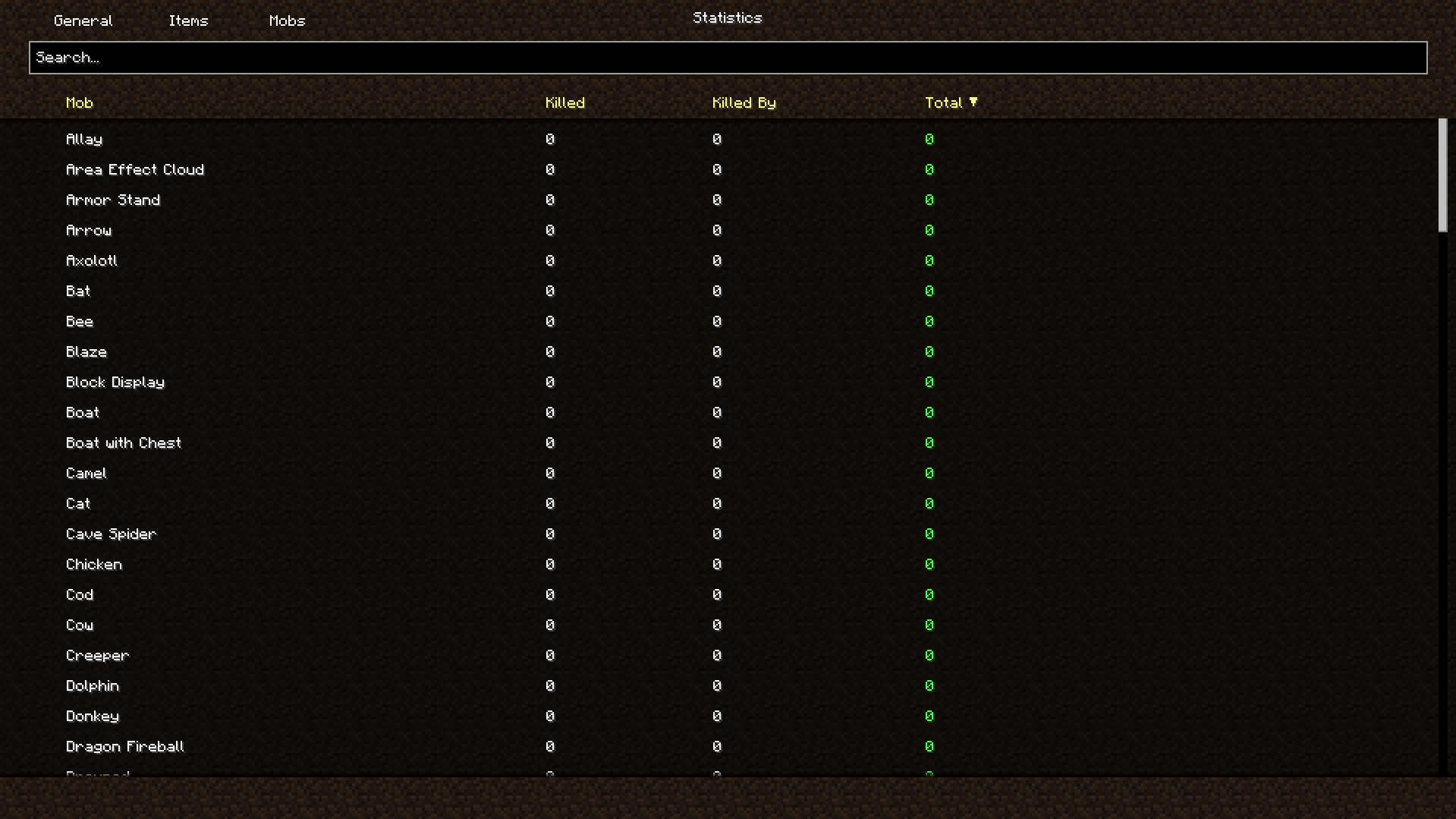Click the vertical scrollbar thumb

pos(1442,175)
